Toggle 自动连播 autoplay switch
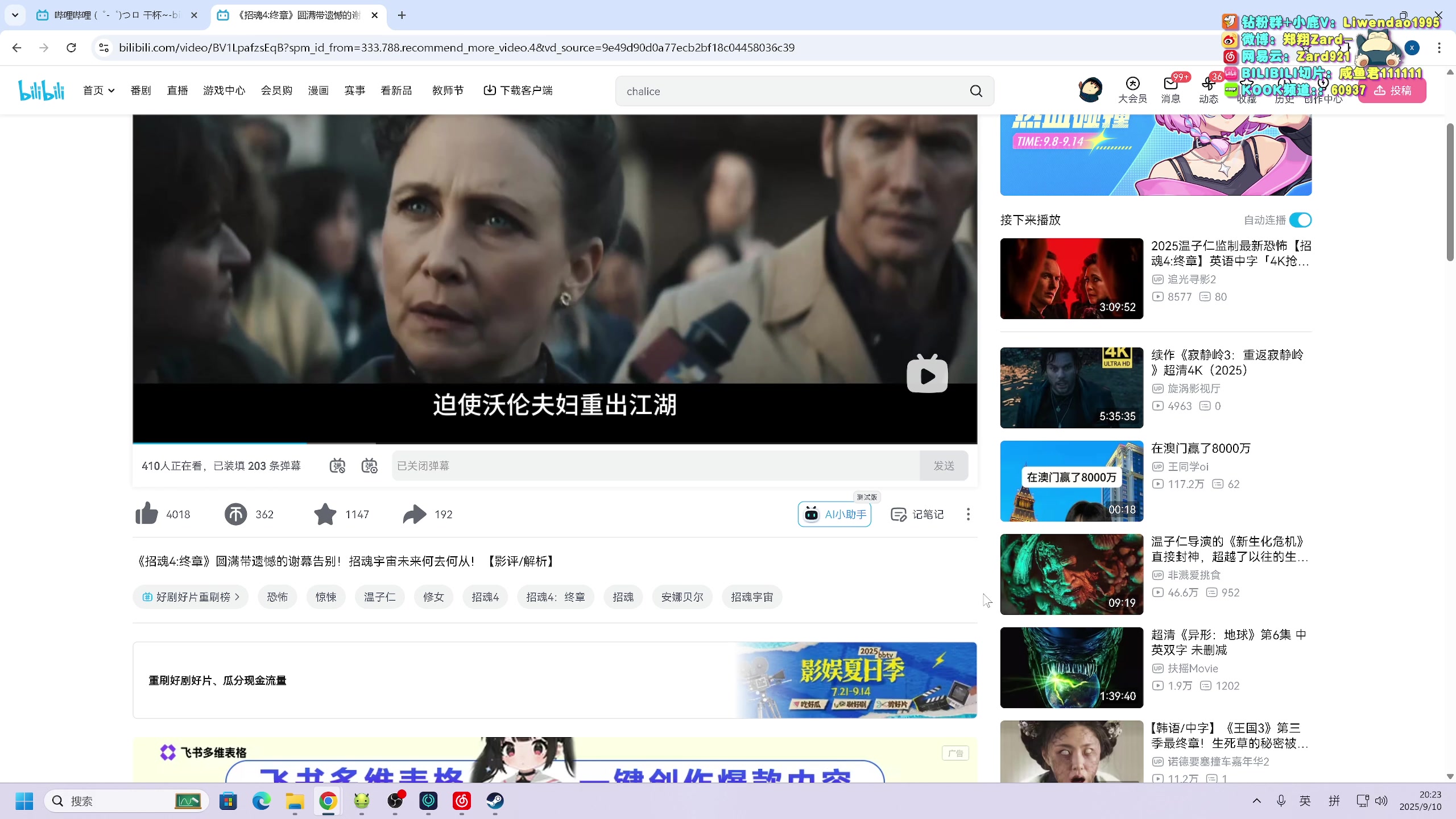Viewport: 1456px width, 819px height. point(1300,220)
